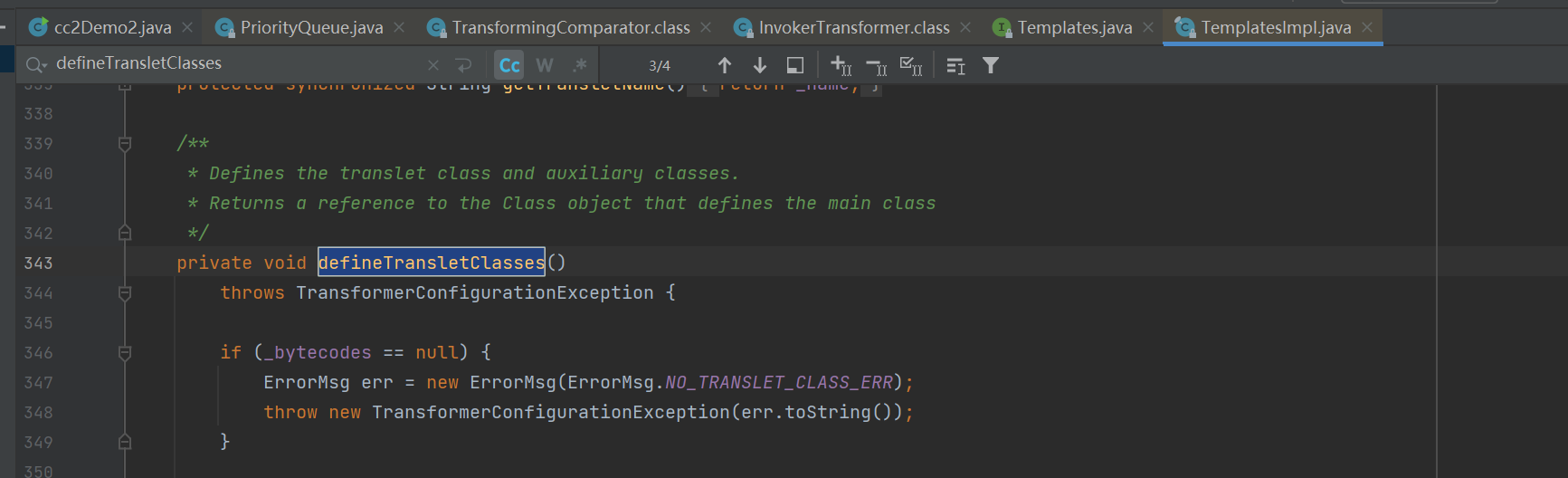Click highlighted defineTransletClasses method name
This screenshot has height=478, width=1568.
click(432, 263)
